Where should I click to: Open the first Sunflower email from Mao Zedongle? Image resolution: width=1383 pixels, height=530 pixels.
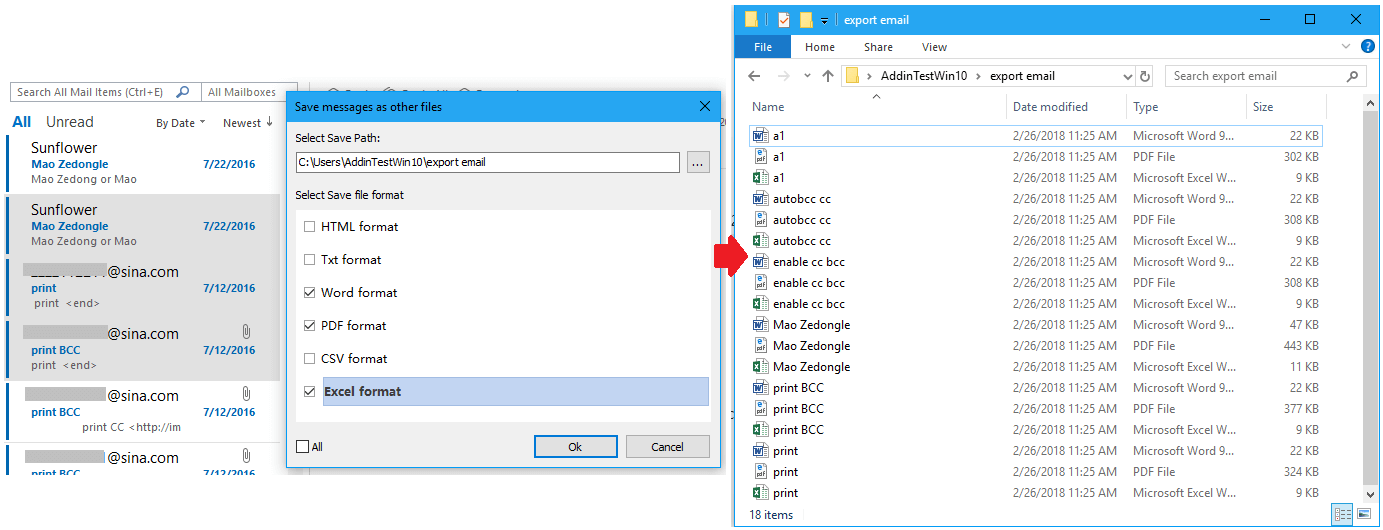tap(143, 163)
